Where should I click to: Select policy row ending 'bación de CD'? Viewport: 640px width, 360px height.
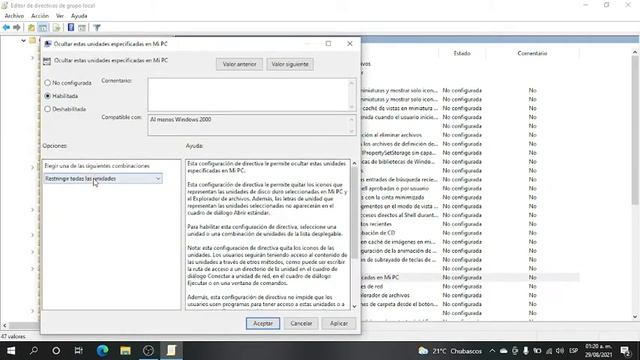coord(469,233)
